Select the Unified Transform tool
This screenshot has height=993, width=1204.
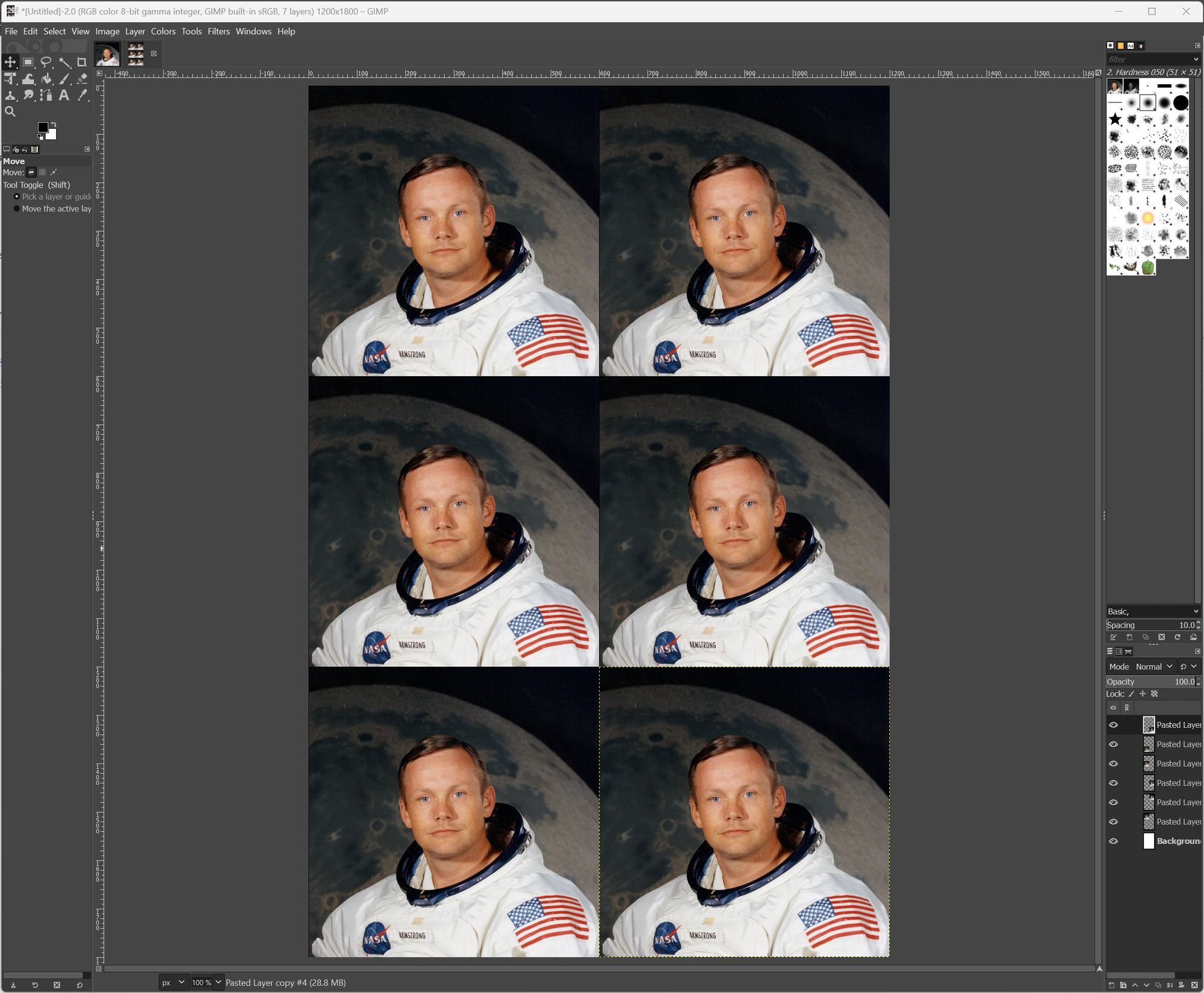tap(10, 78)
